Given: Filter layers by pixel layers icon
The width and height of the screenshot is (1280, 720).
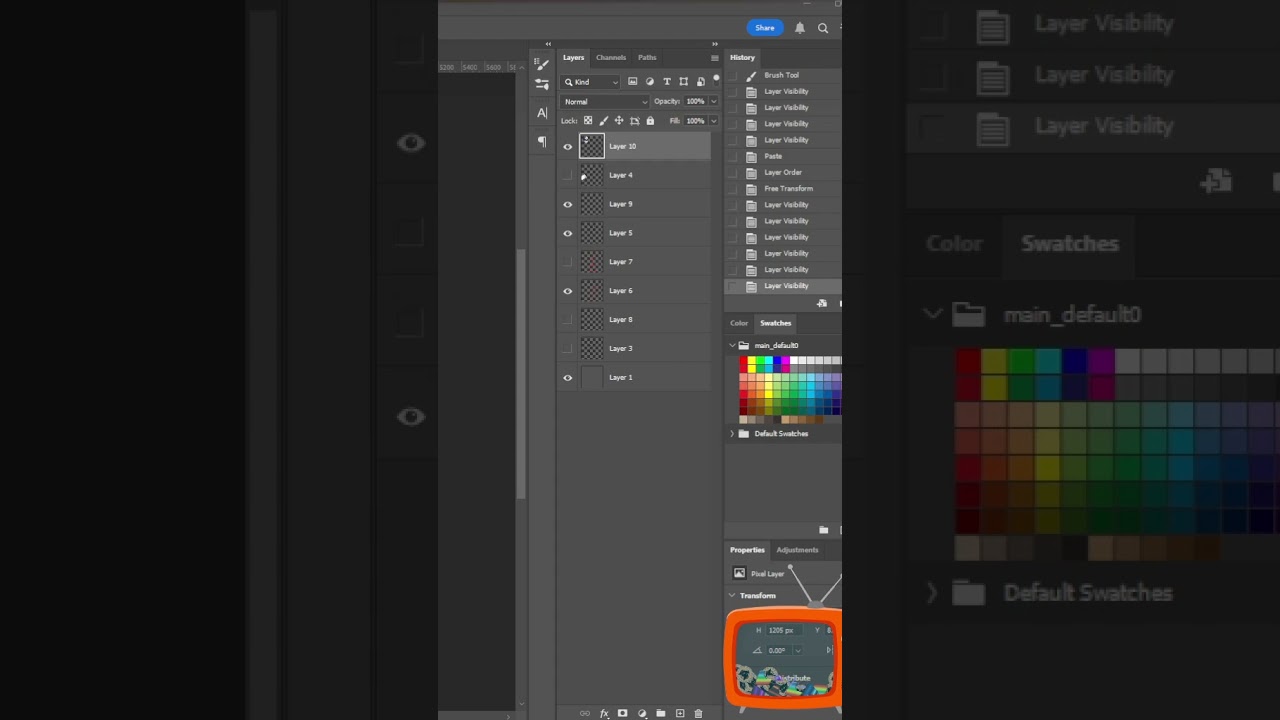Looking at the screenshot, I should (632, 82).
